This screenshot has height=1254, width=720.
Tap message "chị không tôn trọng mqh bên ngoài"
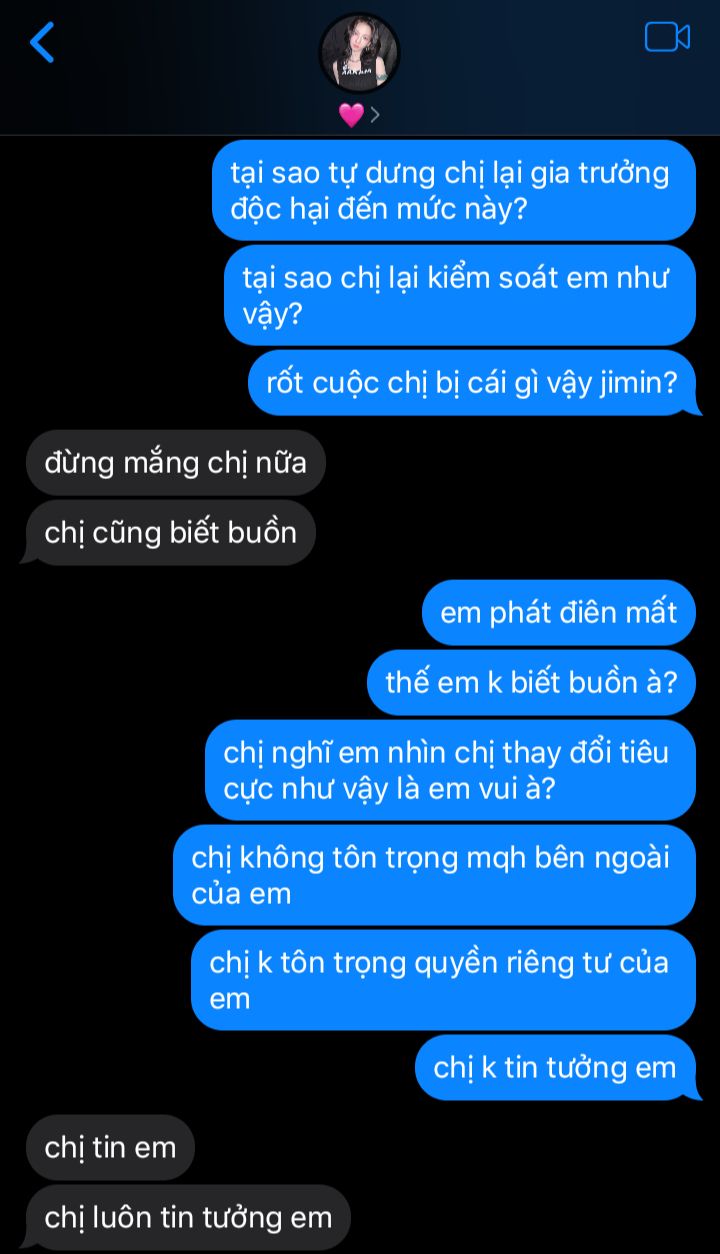(x=435, y=875)
